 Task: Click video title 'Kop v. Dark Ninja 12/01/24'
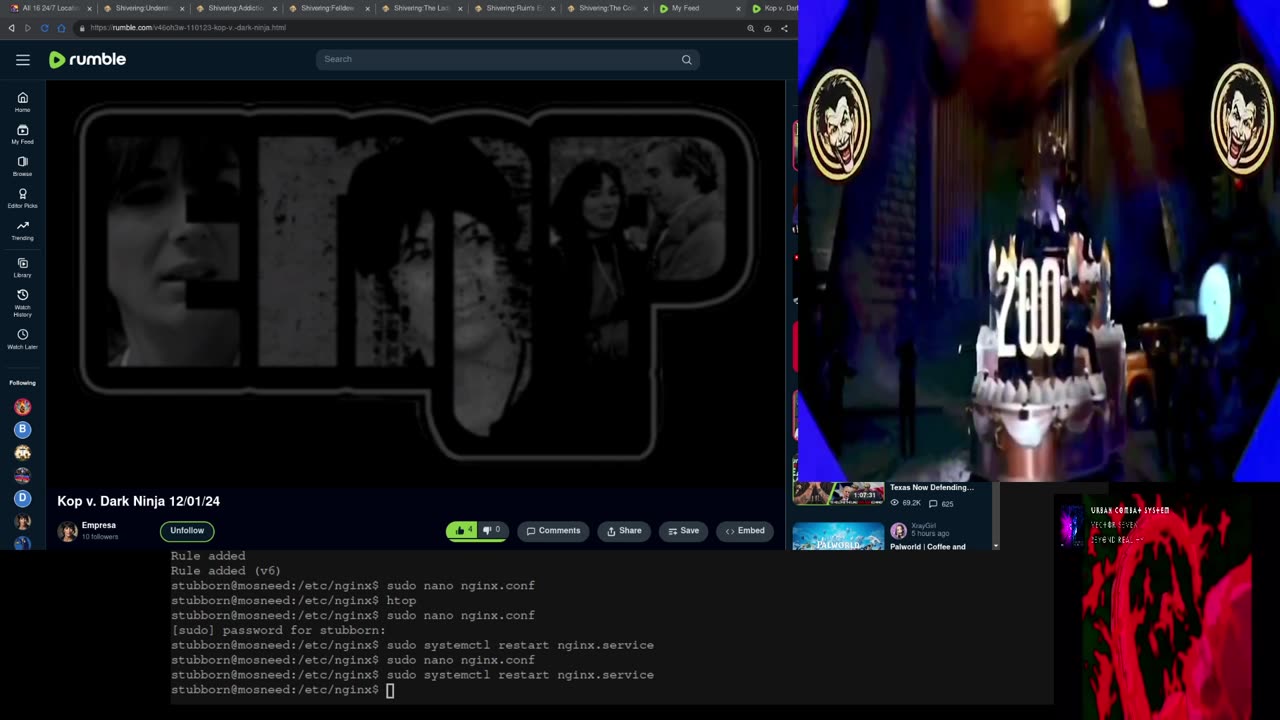pyautogui.click(x=139, y=501)
